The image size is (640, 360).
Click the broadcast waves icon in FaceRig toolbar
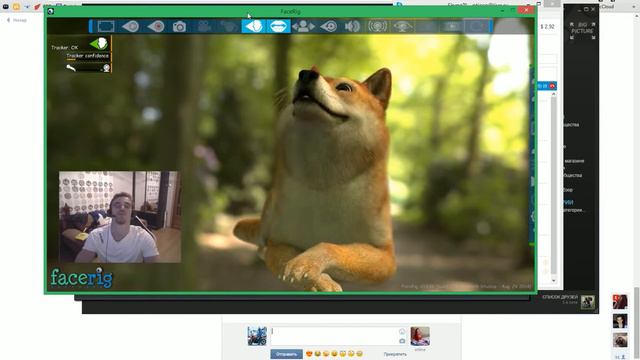pos(378,27)
